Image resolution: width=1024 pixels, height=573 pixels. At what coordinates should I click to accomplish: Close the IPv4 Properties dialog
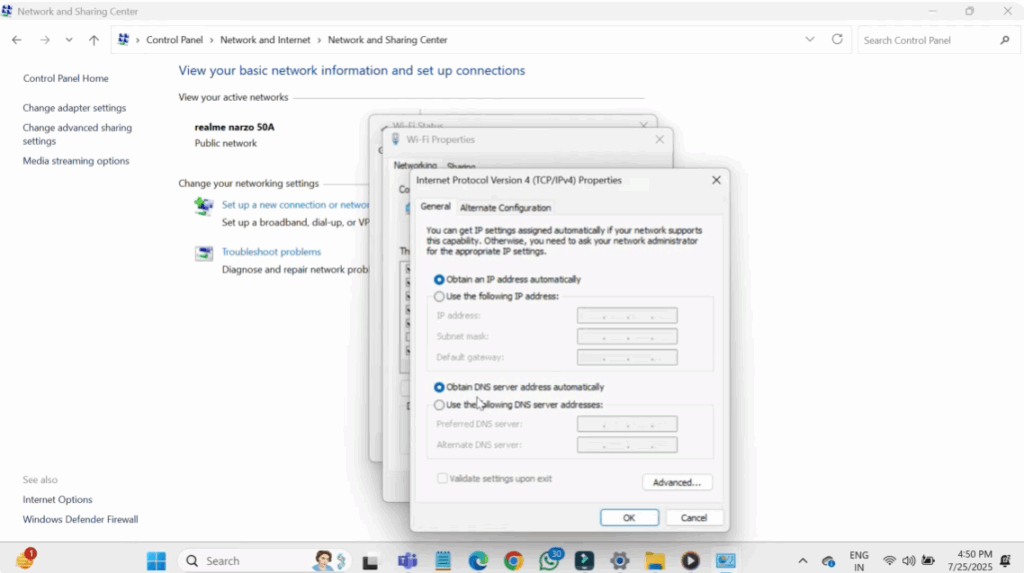[716, 180]
